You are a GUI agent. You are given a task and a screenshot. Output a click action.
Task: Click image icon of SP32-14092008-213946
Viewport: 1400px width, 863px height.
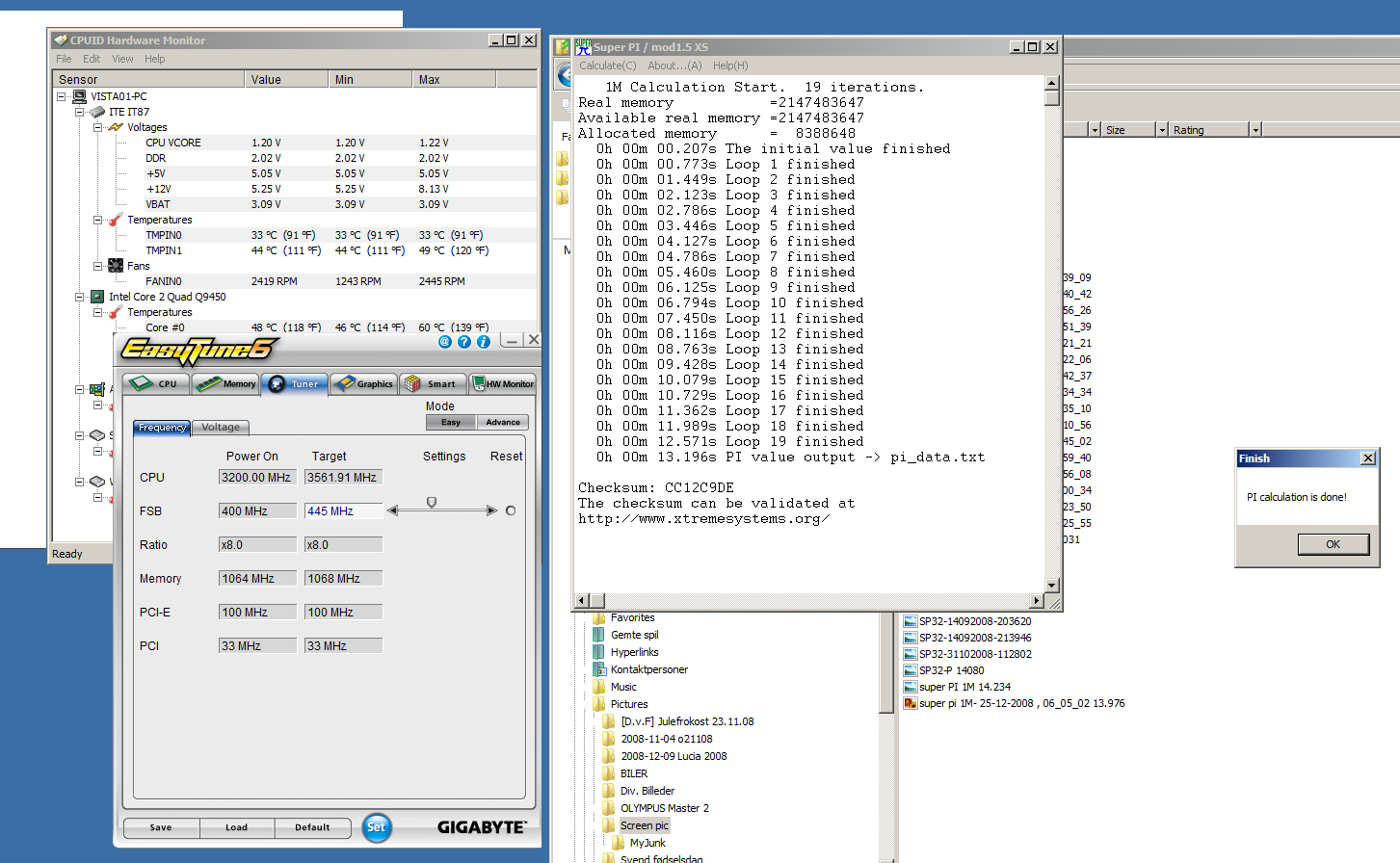pyautogui.click(x=910, y=638)
